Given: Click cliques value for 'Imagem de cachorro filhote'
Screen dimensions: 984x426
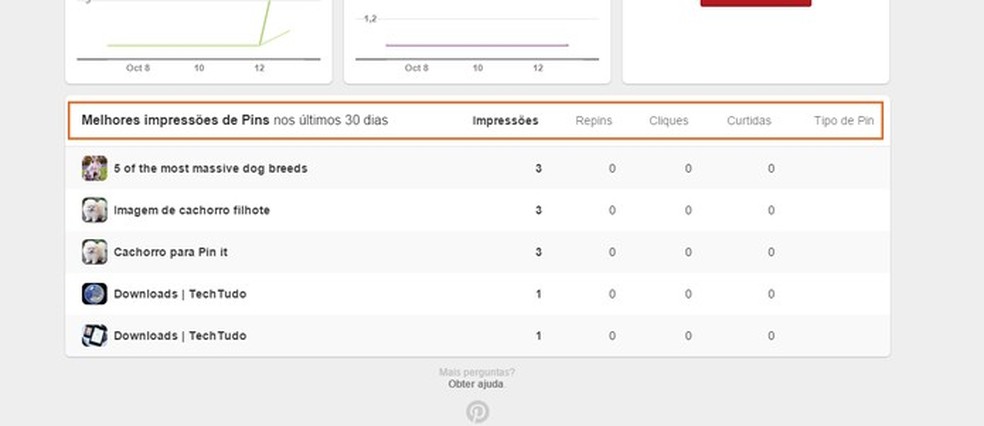Looking at the screenshot, I should point(688,210).
